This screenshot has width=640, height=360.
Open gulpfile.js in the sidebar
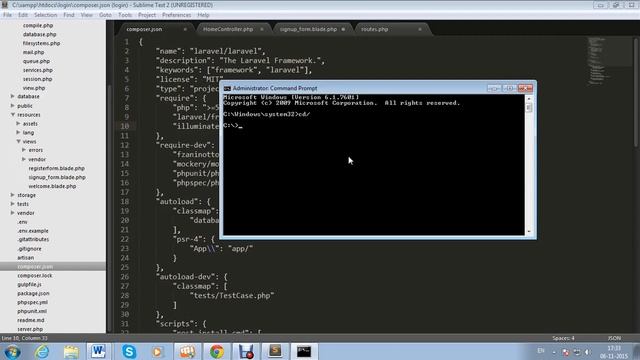pyautogui.click(x=29, y=284)
